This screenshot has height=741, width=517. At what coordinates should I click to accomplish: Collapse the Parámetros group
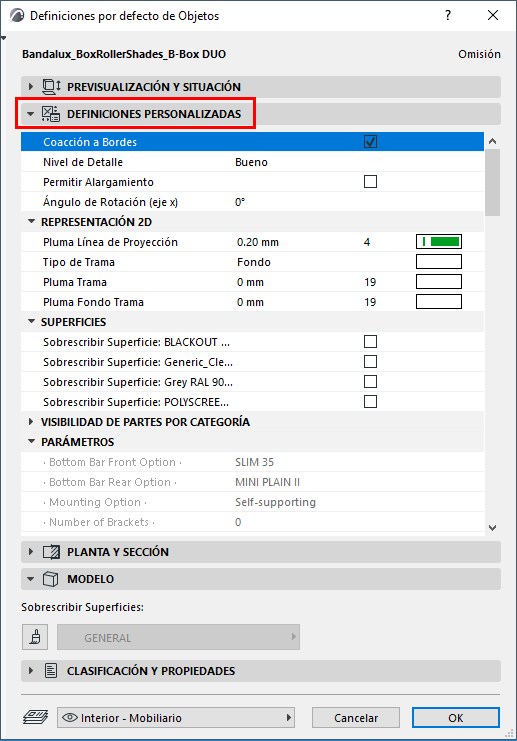click(x=32, y=441)
